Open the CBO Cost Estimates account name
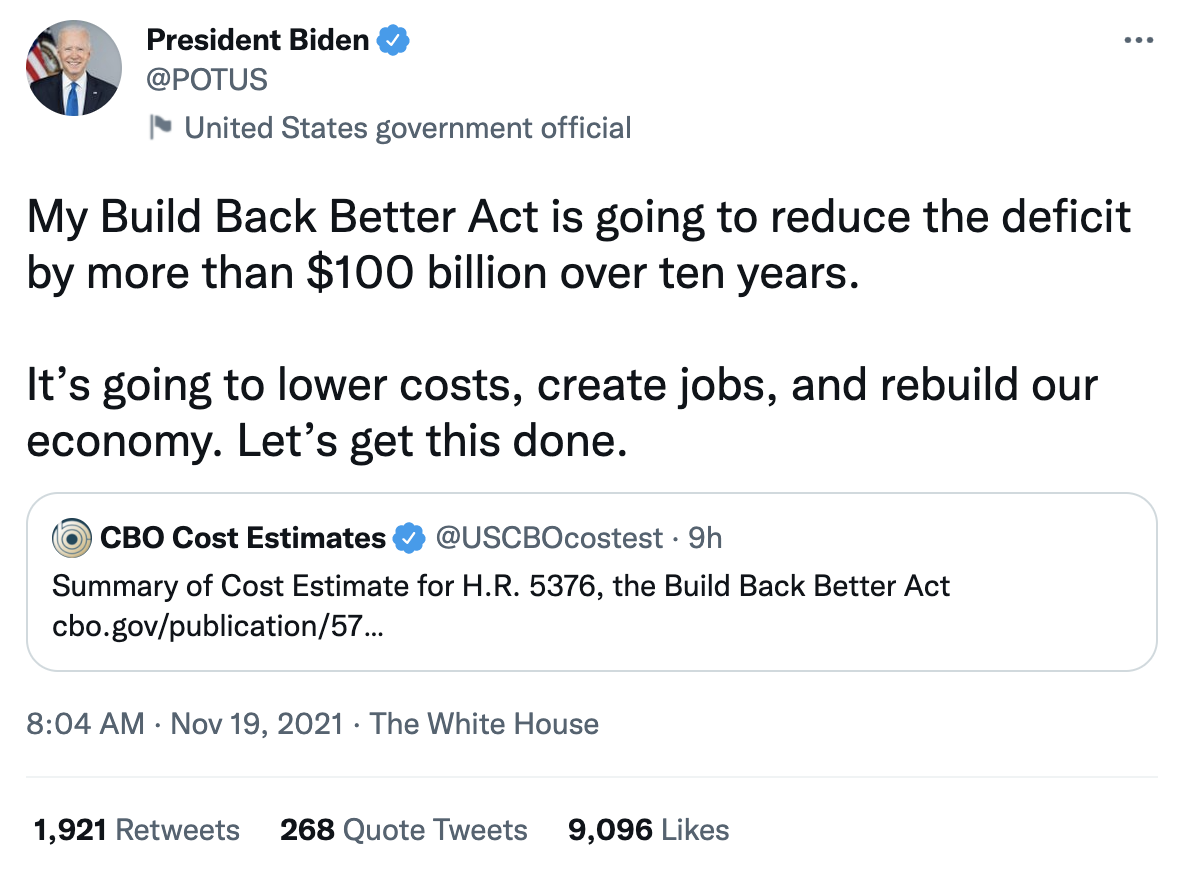 [242, 538]
